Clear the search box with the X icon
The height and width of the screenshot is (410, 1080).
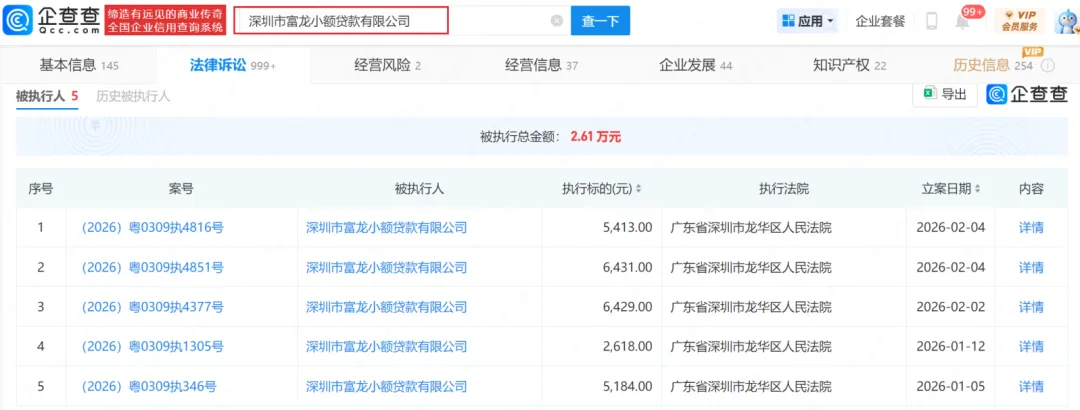pyautogui.click(x=557, y=21)
